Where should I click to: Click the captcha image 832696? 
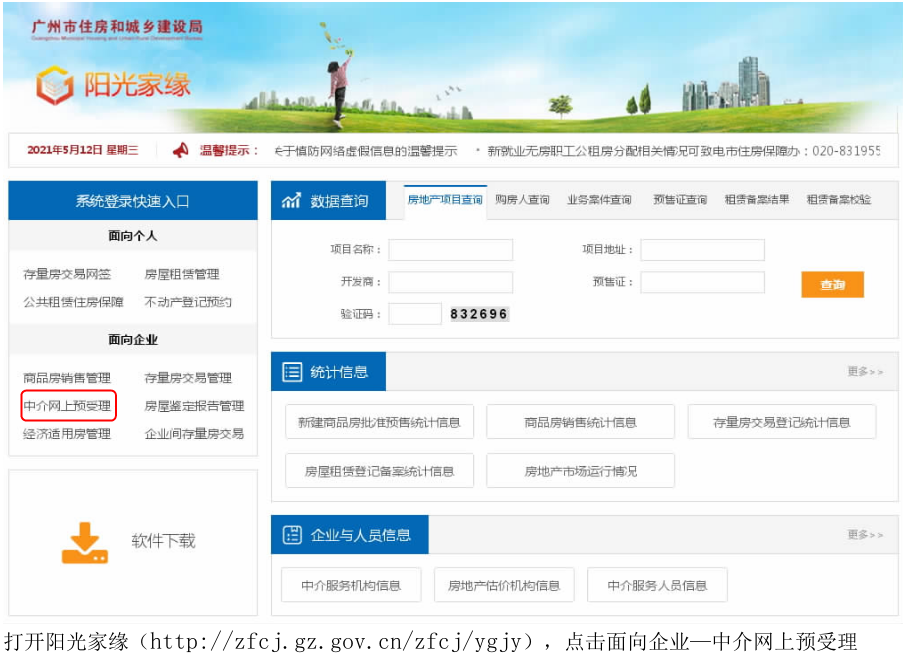(x=479, y=314)
